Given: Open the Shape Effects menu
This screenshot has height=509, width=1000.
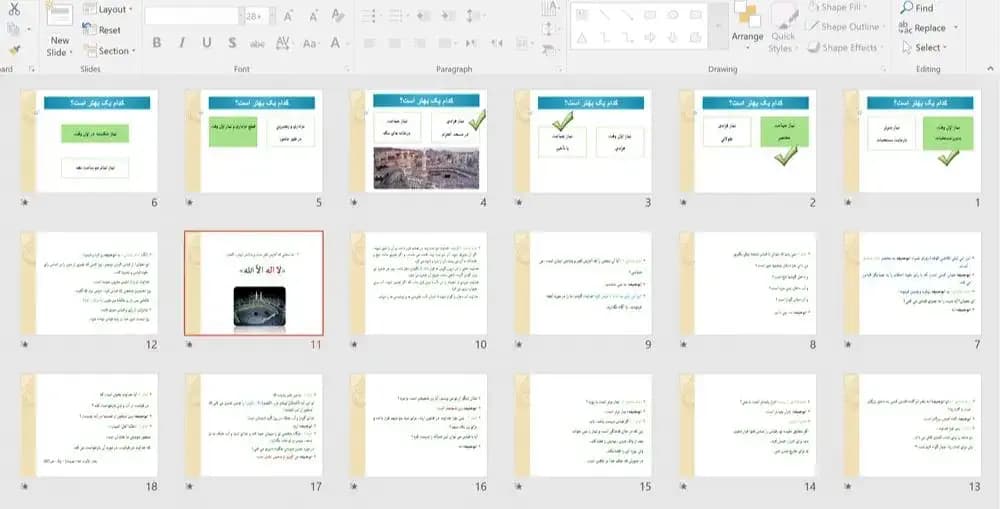Looking at the screenshot, I should point(847,48).
